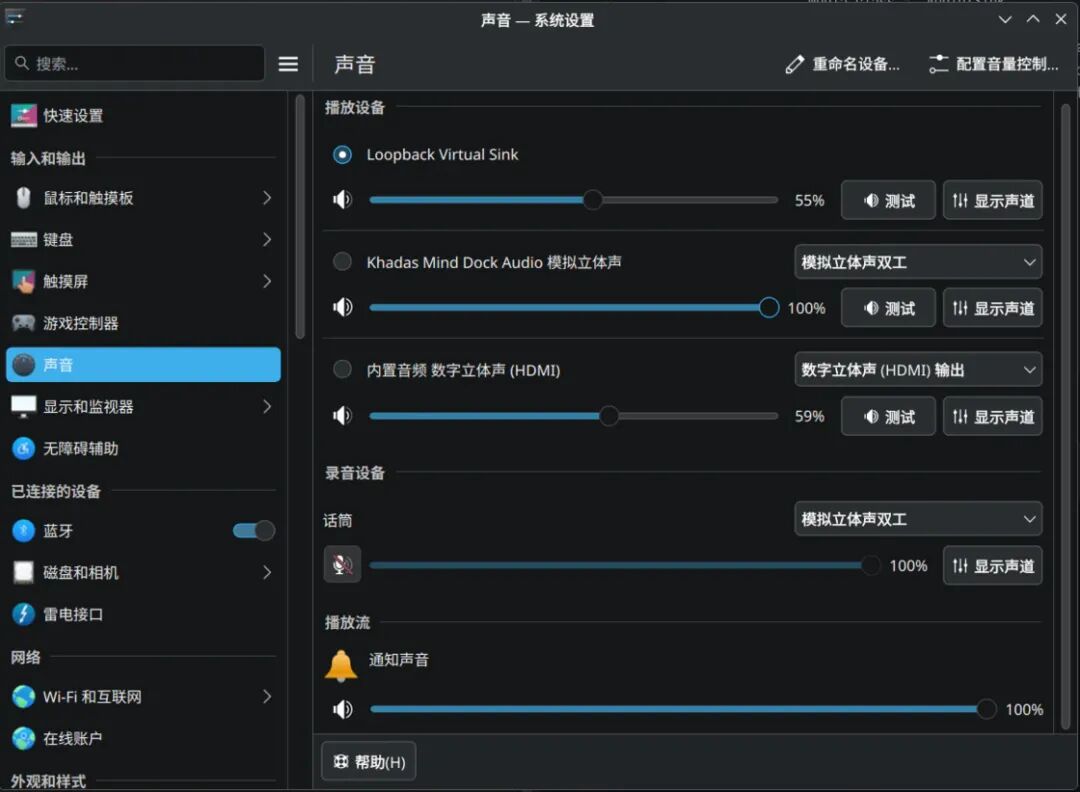Open 磁盘和相机 settings category
The width and height of the screenshot is (1080, 792).
pyautogui.click(x=143, y=572)
